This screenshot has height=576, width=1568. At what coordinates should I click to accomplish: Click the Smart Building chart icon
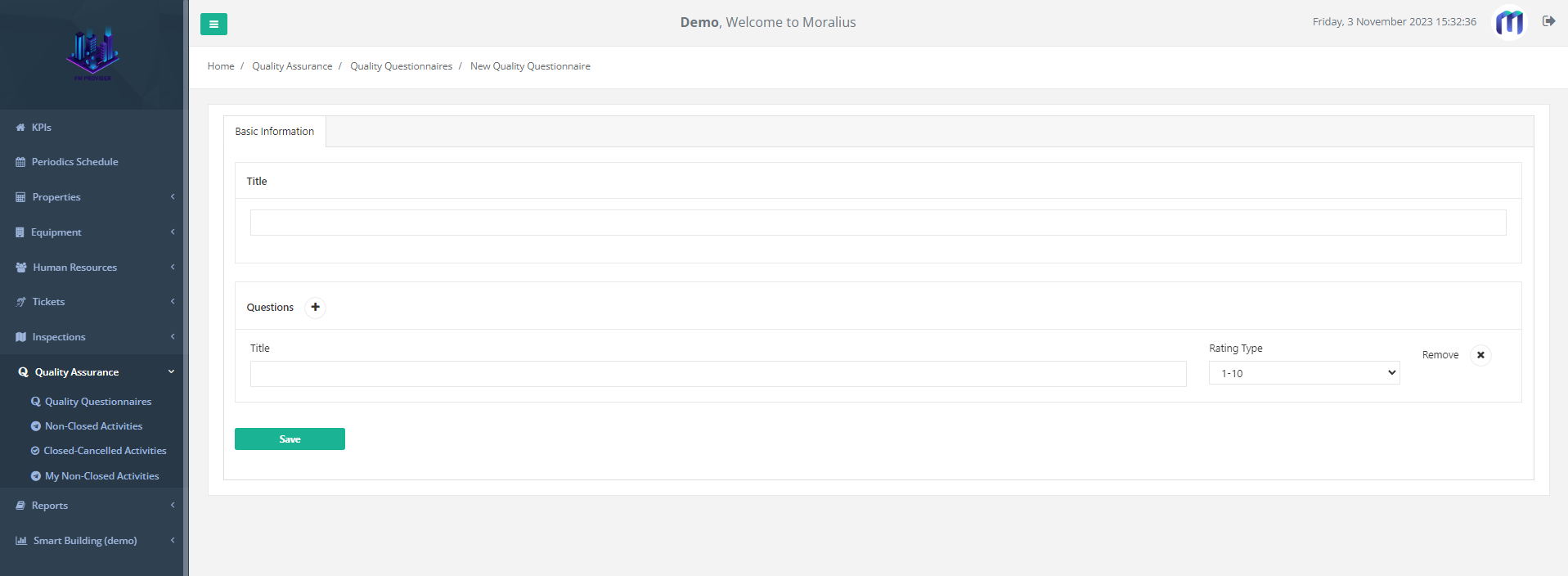21,541
